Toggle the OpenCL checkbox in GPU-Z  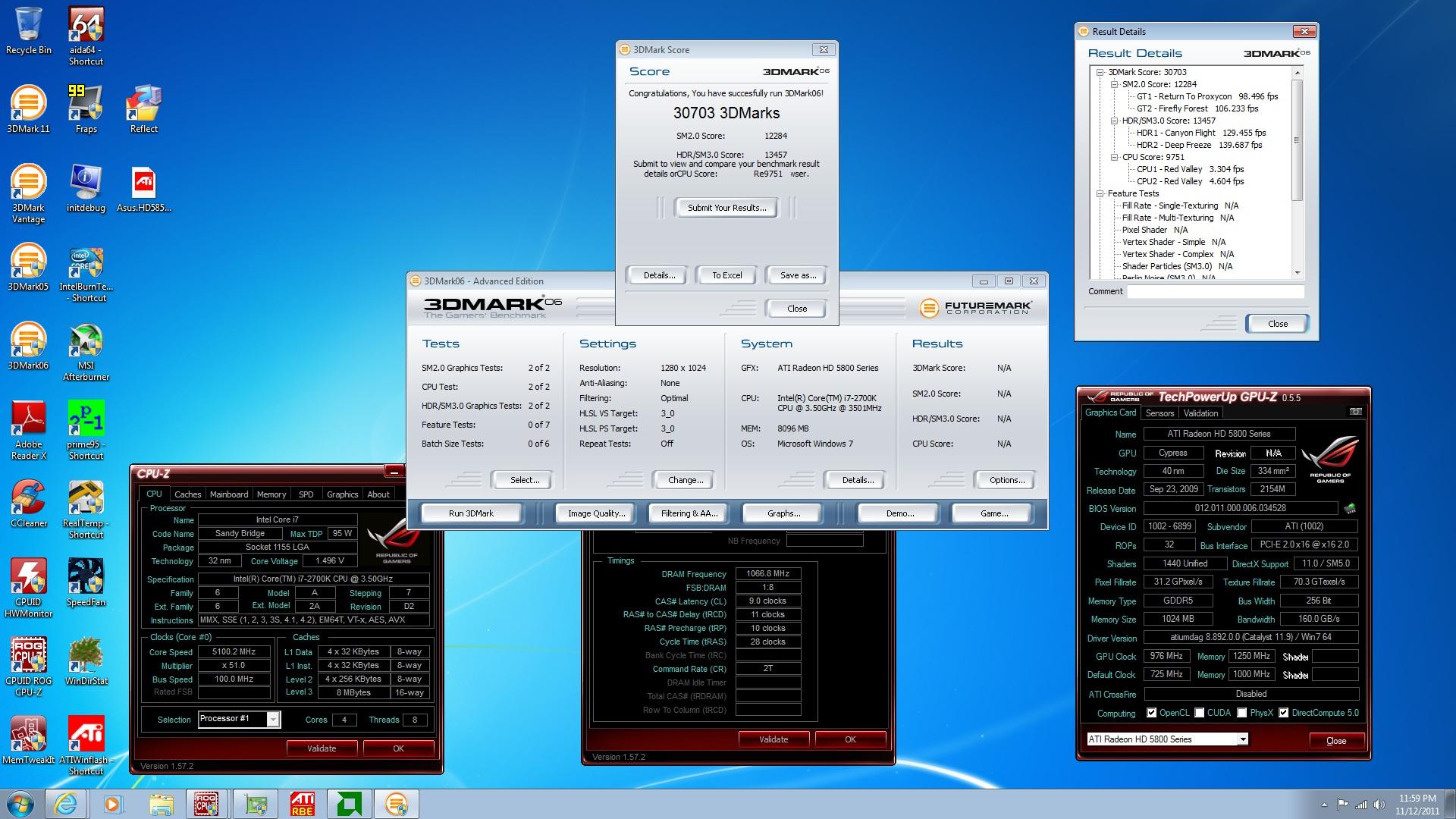(1152, 713)
